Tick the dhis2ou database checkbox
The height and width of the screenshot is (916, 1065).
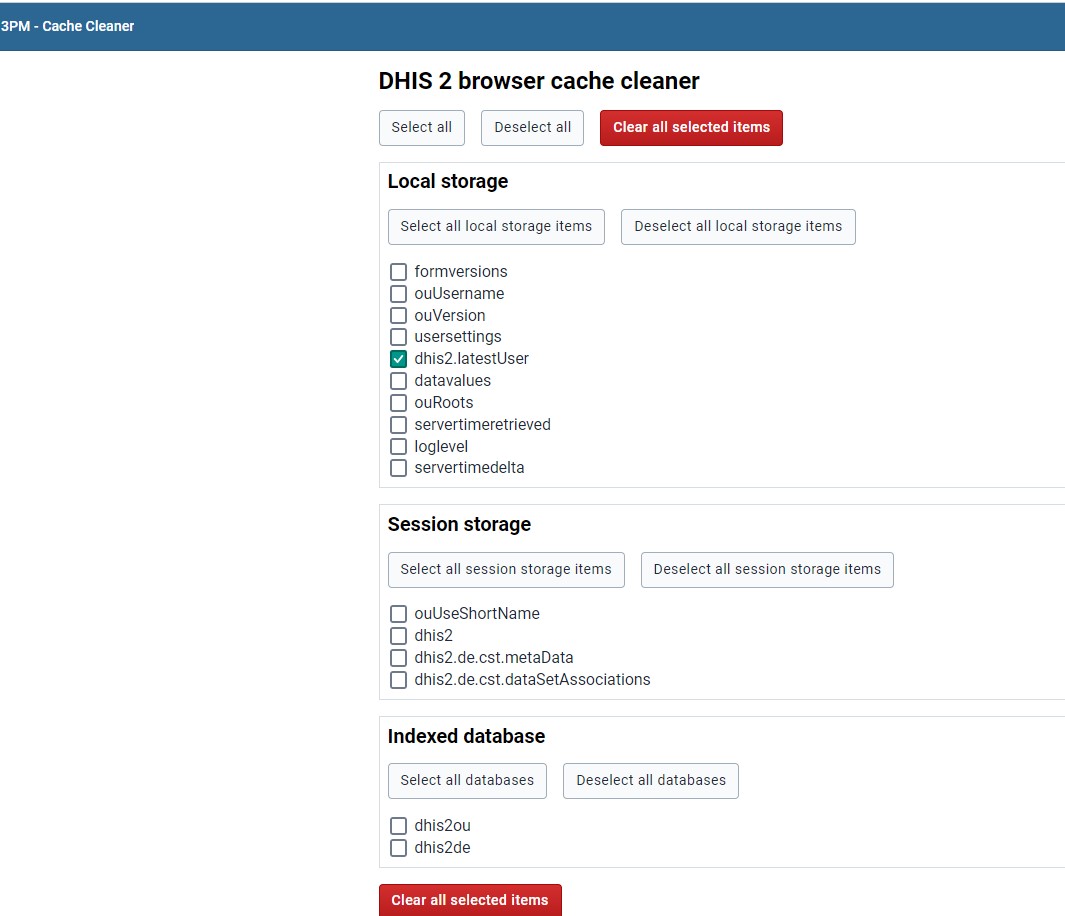[x=399, y=826]
